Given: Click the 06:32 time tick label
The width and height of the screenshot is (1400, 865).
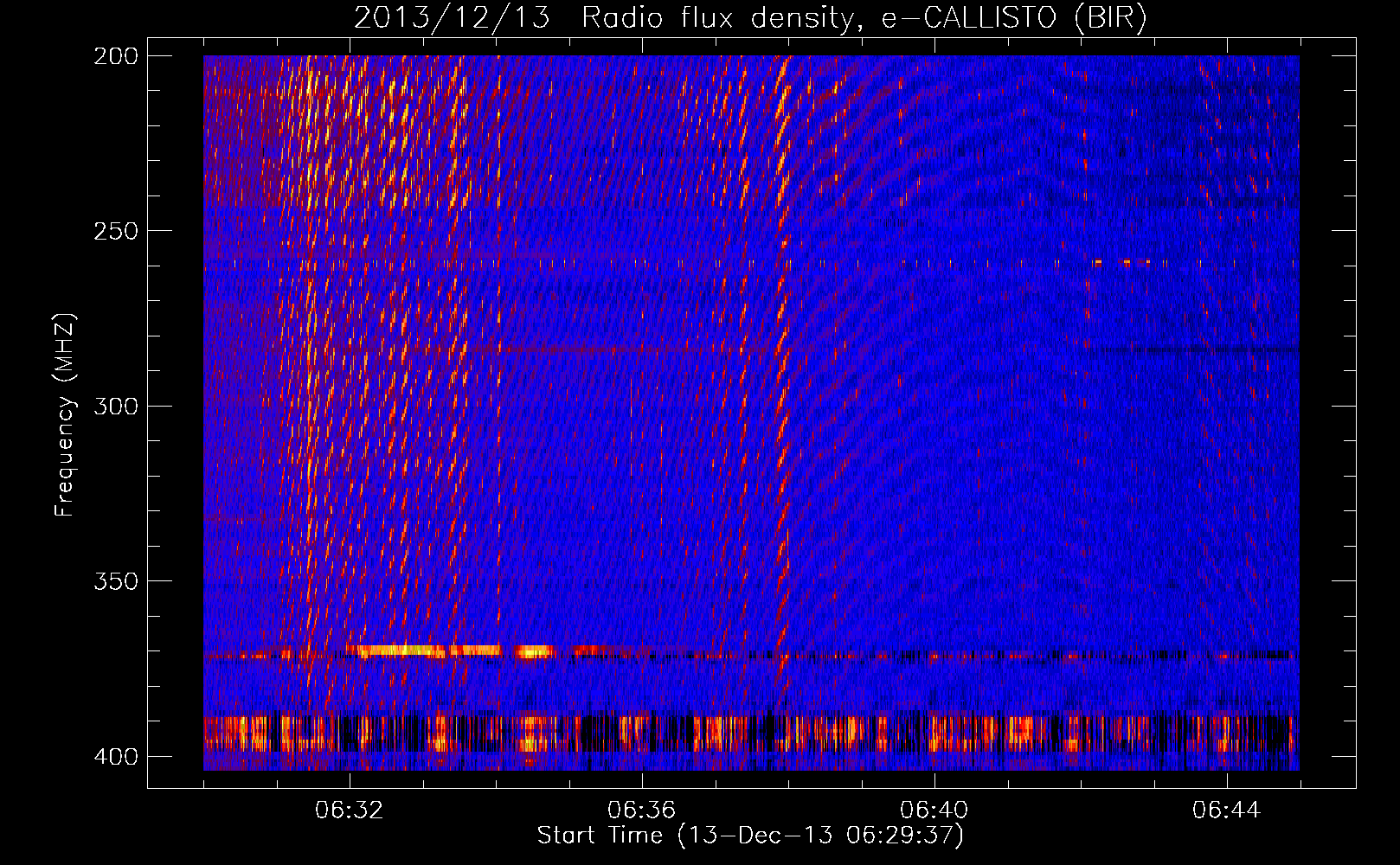Looking at the screenshot, I should click(349, 810).
